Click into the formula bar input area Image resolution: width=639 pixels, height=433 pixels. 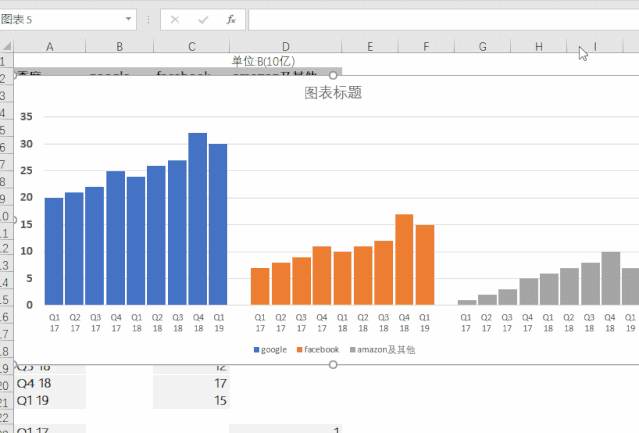[x=444, y=20]
